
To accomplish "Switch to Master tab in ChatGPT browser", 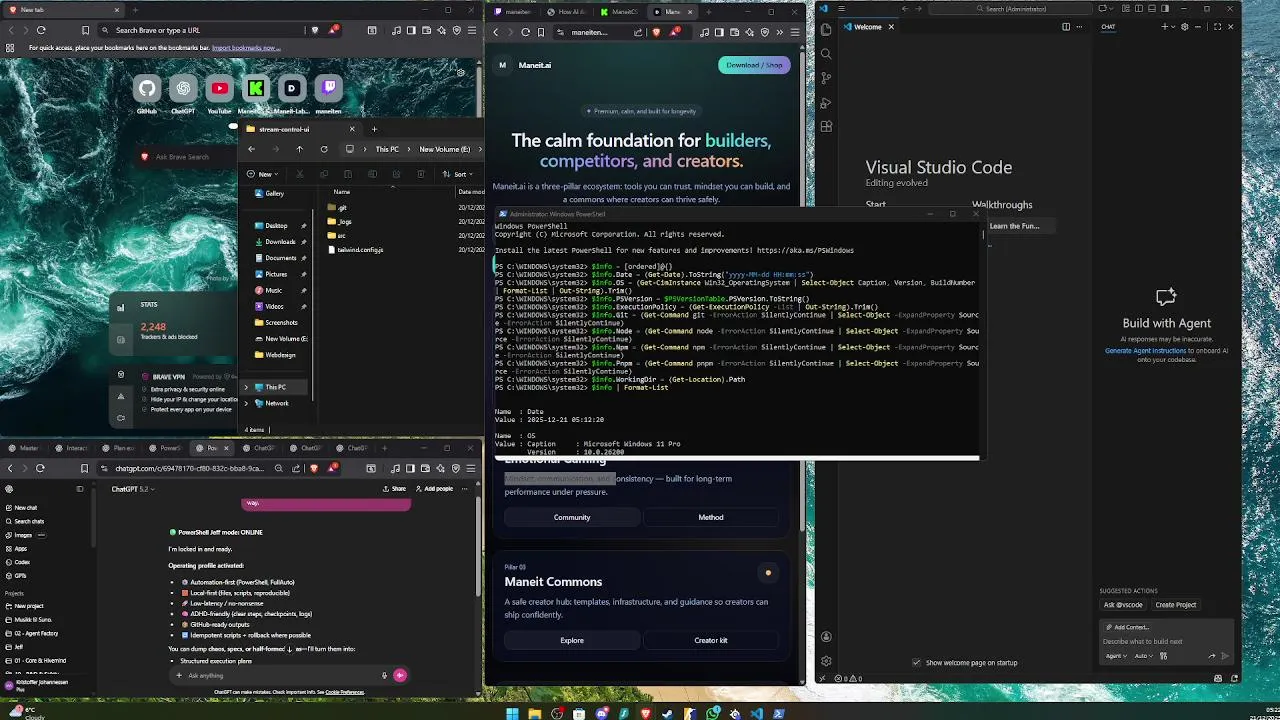I will [24, 448].
